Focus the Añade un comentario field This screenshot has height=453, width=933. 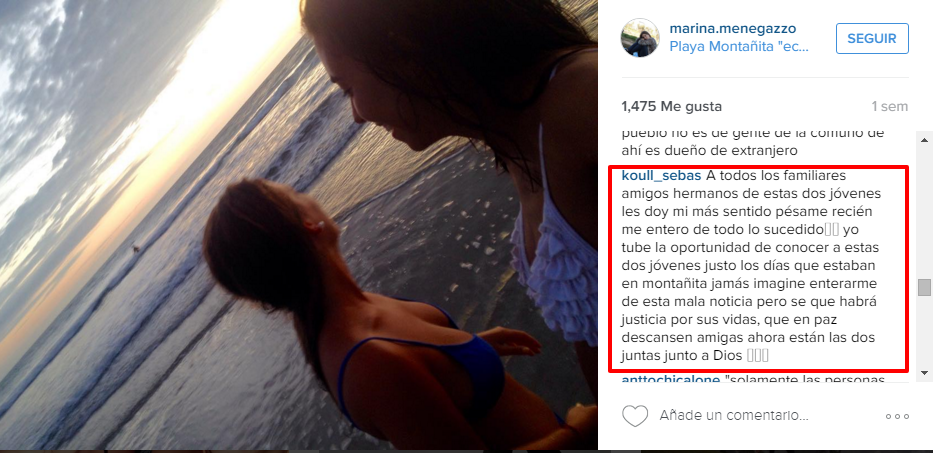pyautogui.click(x=734, y=415)
